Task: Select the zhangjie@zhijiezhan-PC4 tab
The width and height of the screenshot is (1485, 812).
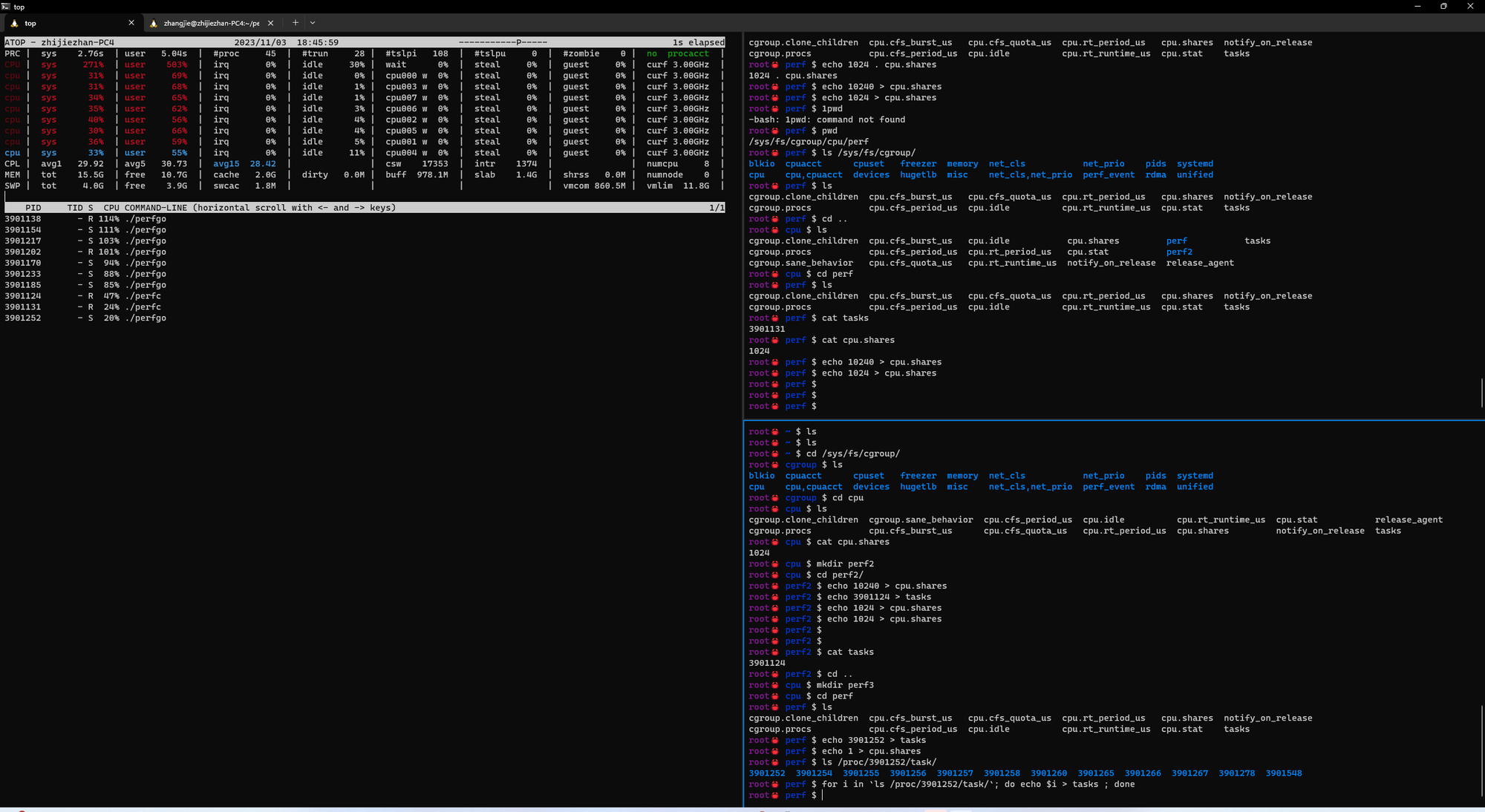Action: [212, 23]
